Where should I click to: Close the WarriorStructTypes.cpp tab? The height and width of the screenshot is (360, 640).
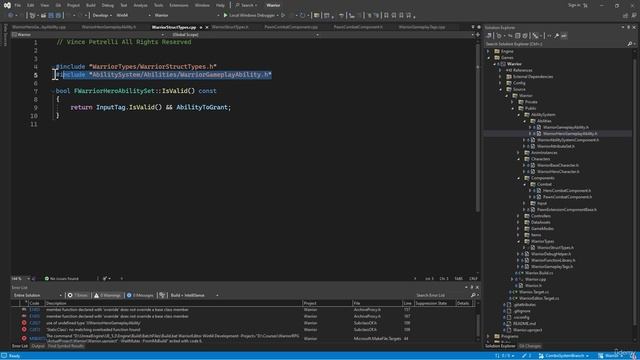tap(207, 27)
